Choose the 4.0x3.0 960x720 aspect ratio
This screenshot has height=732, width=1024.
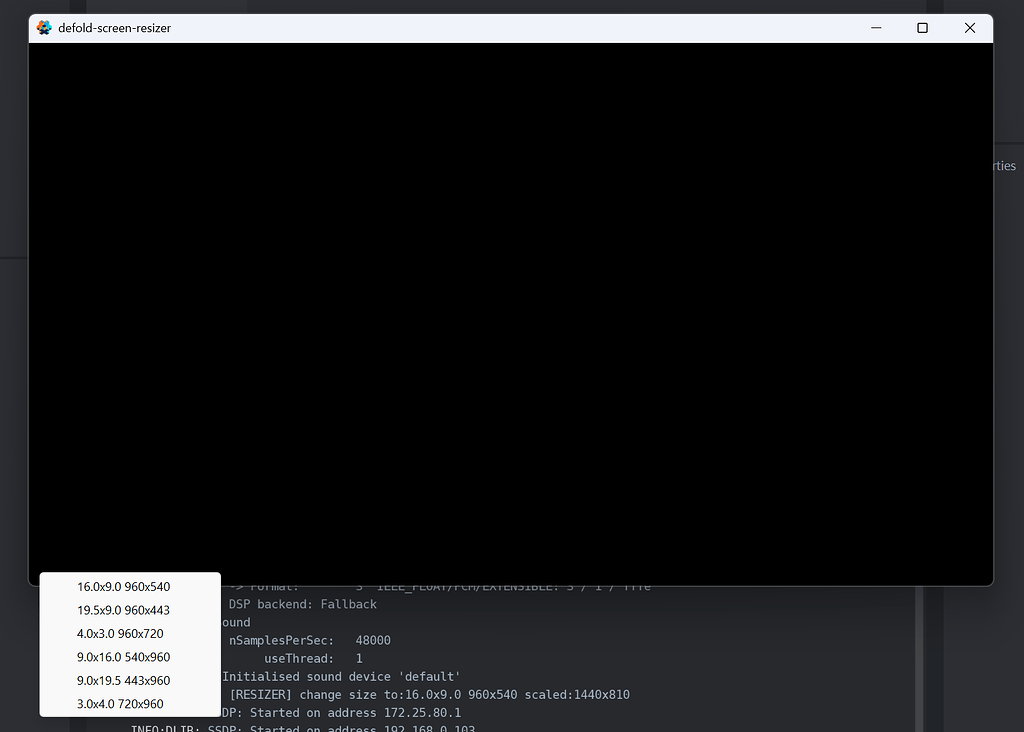[x=119, y=633]
